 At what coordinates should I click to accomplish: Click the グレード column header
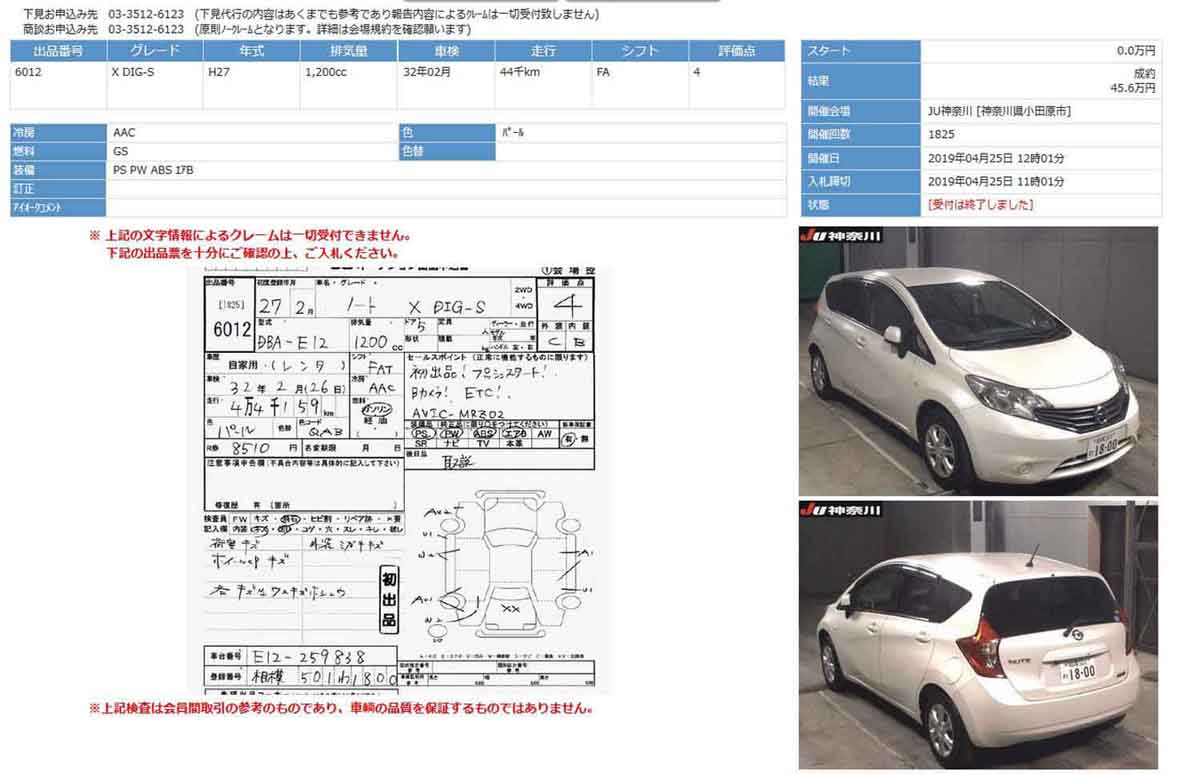coord(155,51)
